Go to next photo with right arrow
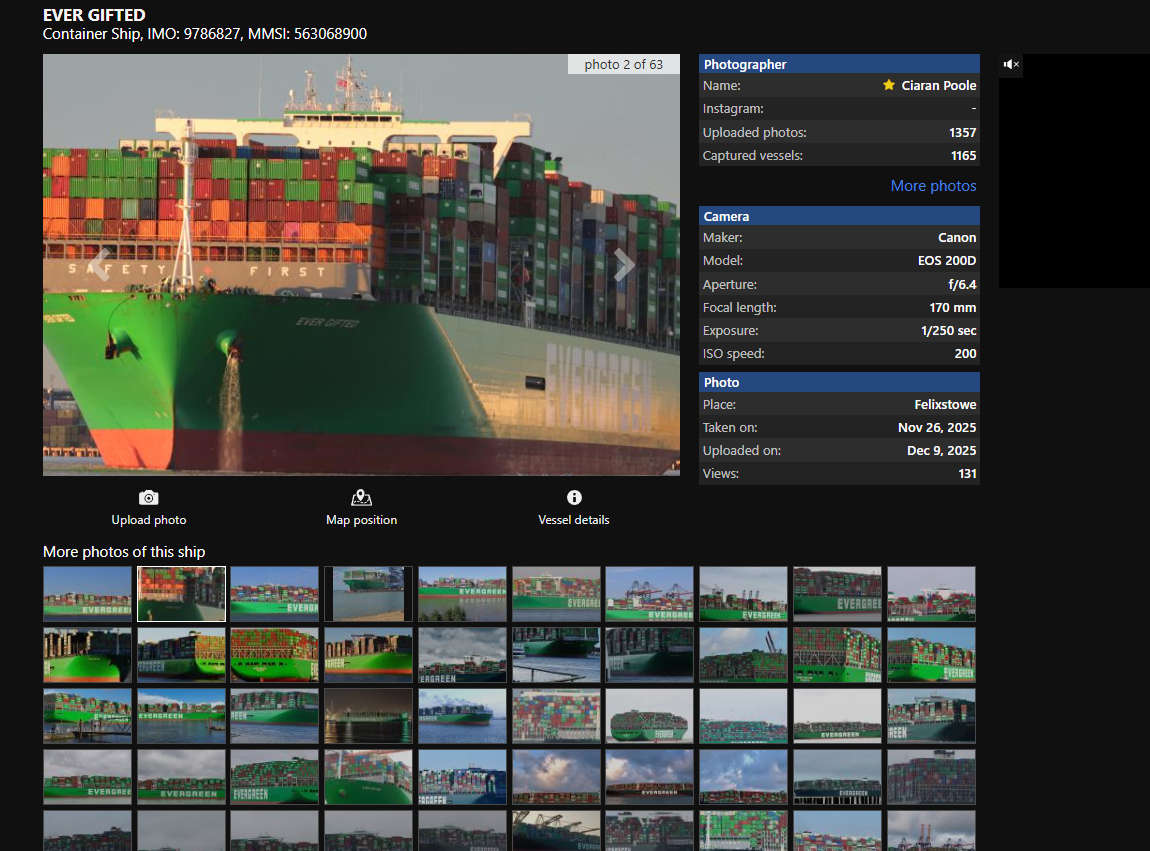 tap(624, 265)
